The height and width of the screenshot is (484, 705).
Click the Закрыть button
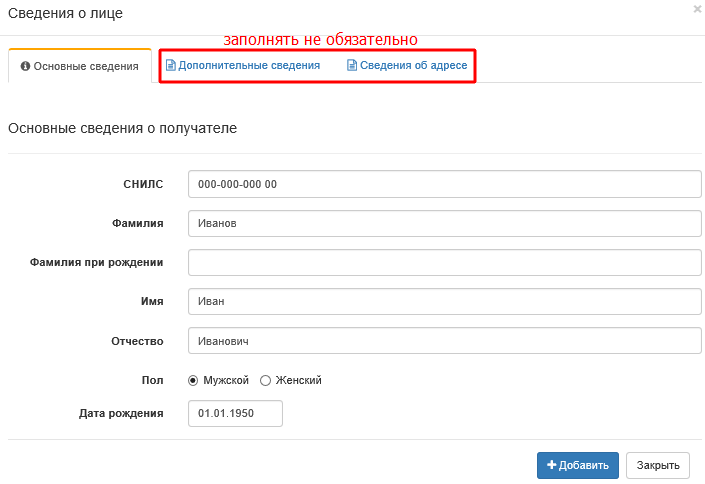coord(658,465)
